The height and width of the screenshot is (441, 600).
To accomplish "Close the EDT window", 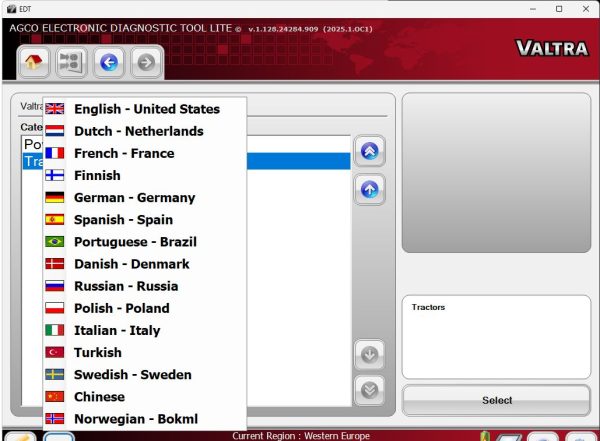I will pos(585,9).
